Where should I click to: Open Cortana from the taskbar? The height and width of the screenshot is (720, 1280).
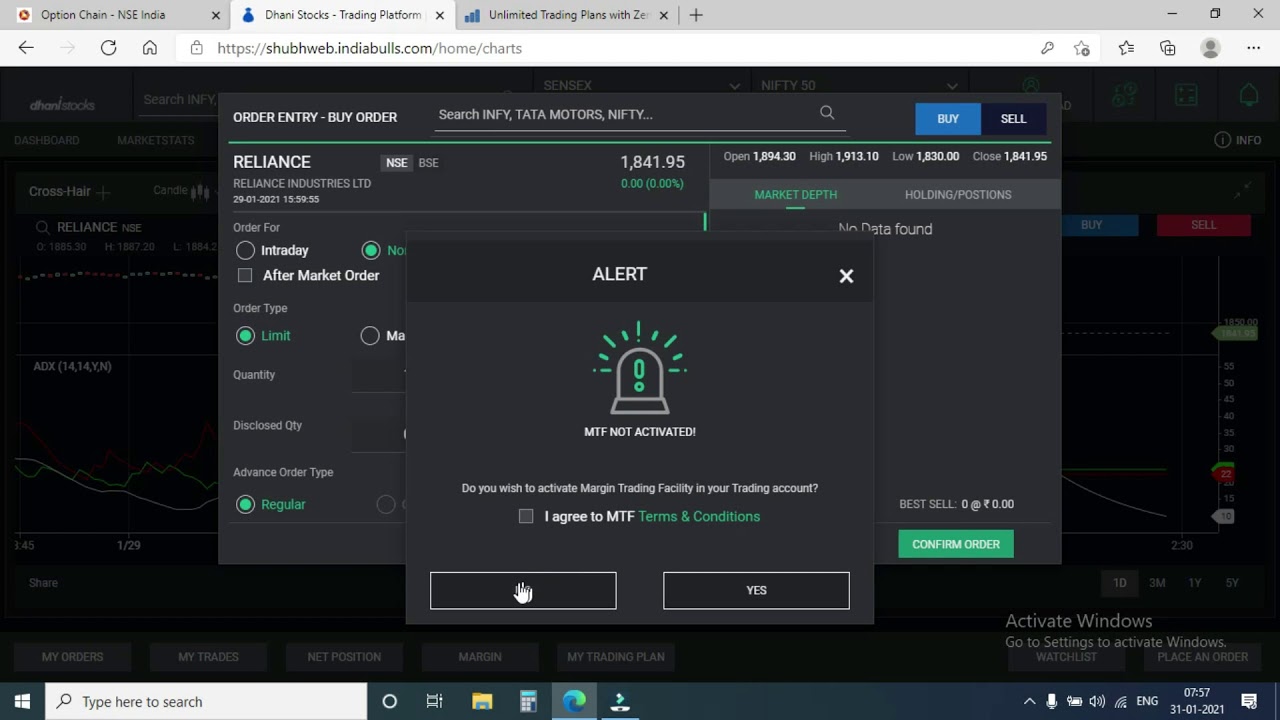point(389,701)
